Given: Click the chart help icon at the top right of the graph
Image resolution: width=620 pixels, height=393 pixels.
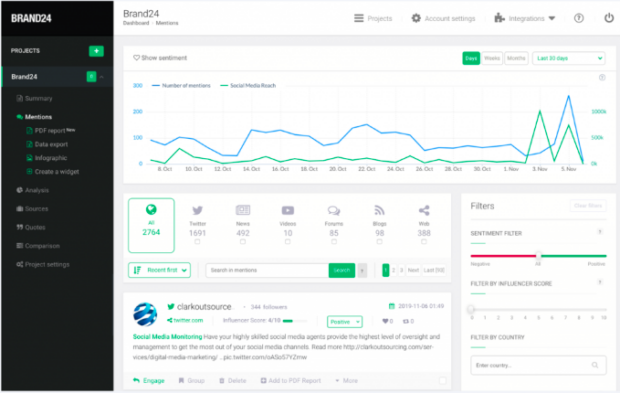Looking at the screenshot, I should pos(602,77).
